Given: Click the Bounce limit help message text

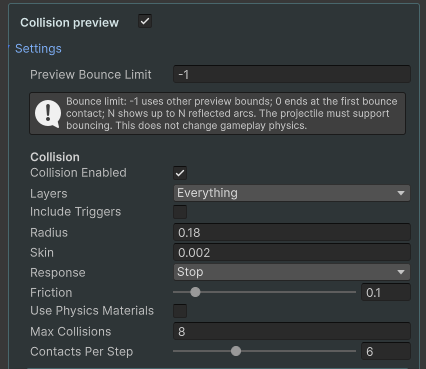Looking at the screenshot, I should (x=232, y=113).
